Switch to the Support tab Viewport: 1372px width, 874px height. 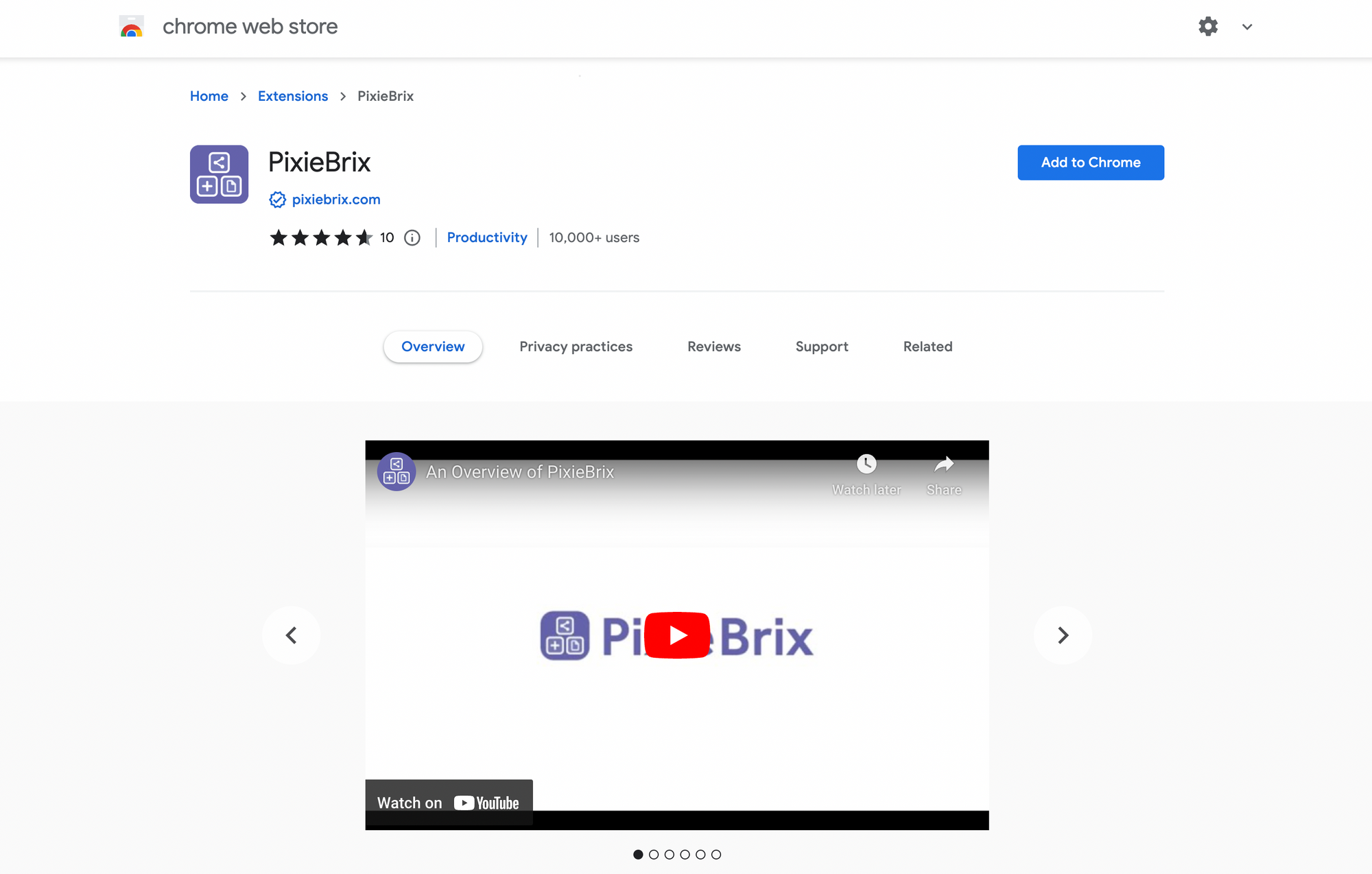coord(821,346)
